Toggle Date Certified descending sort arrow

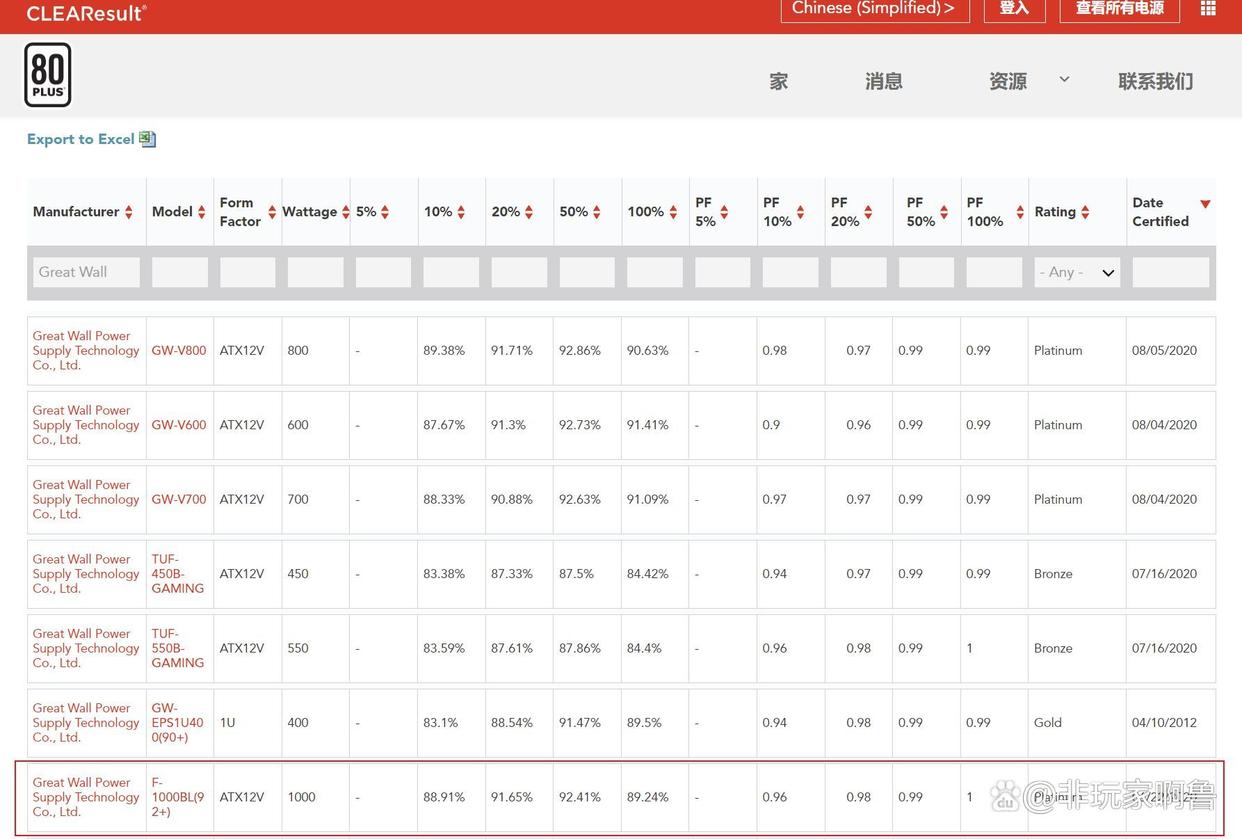coord(1205,204)
